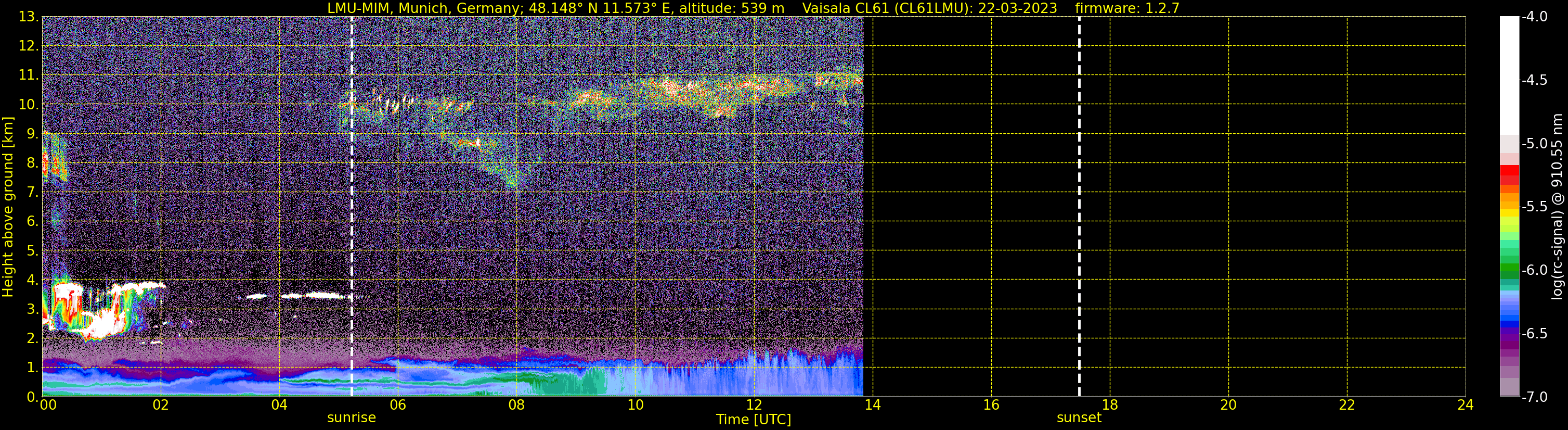Click the x-axis tick label 14

[873, 405]
